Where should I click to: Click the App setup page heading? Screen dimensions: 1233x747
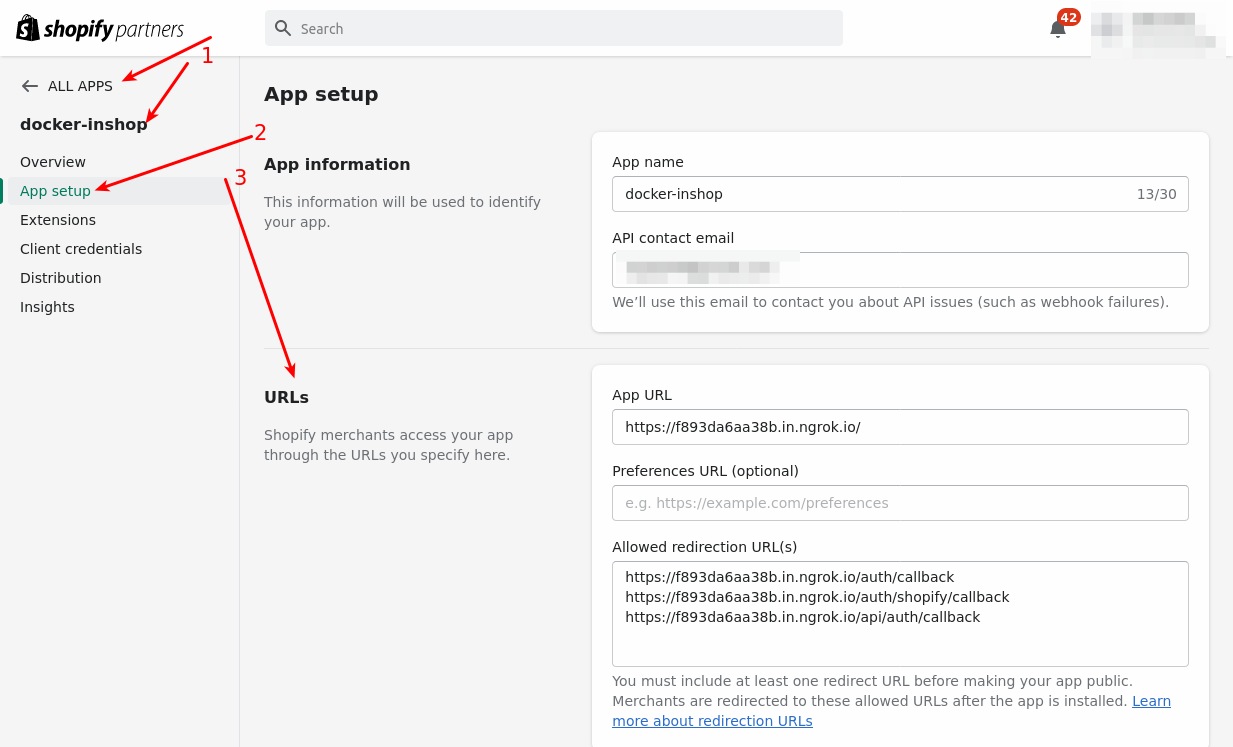point(321,95)
